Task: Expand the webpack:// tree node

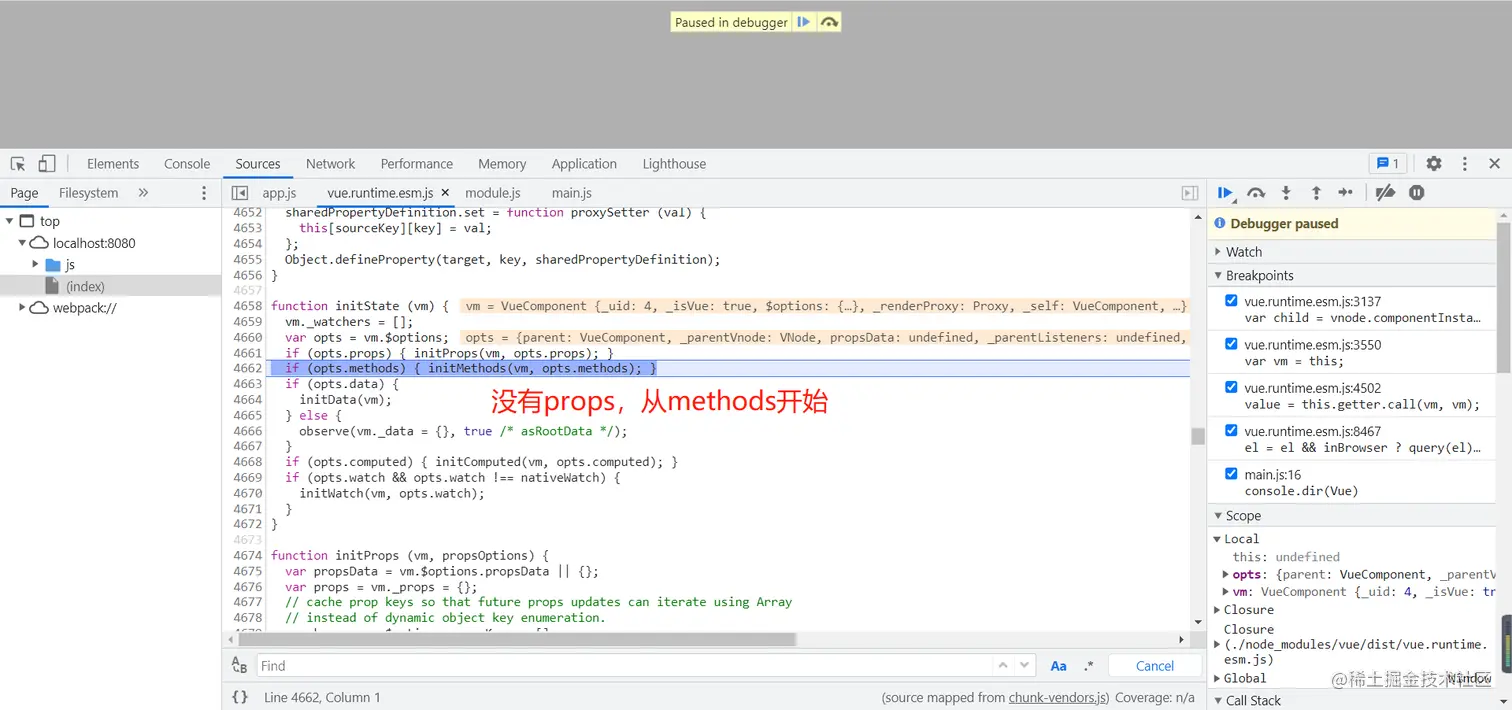Action: (22, 308)
